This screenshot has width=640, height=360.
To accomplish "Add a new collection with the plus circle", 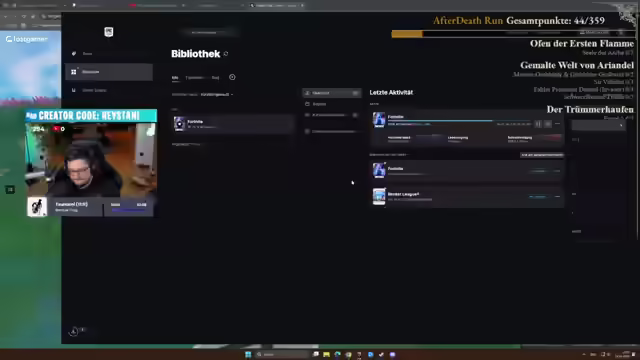I will [x=232, y=77].
